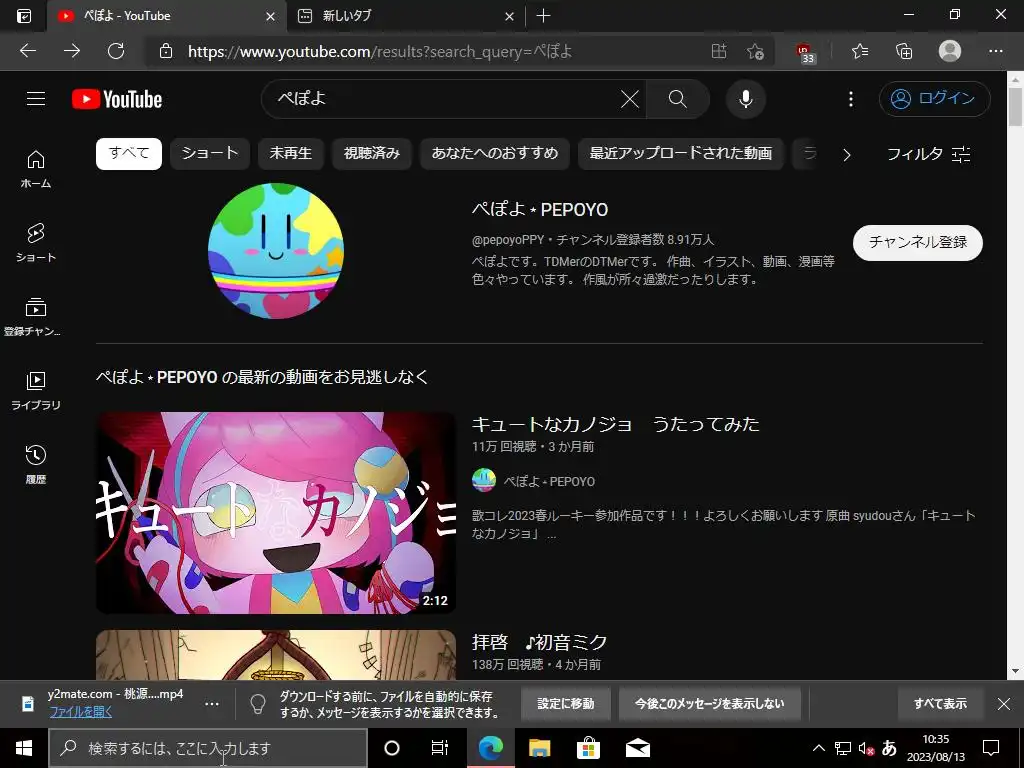Screen dimensions: 1024x768
Task: Close the 新しいタブ tab
Action: click(509, 16)
